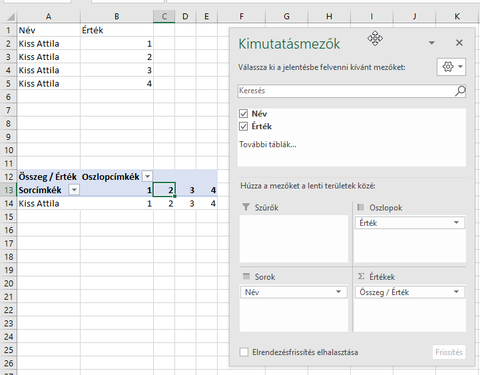Image resolution: width=480 pixels, height=375 pixels.
Task: Select column B header
Action: pyautogui.click(x=117, y=16)
